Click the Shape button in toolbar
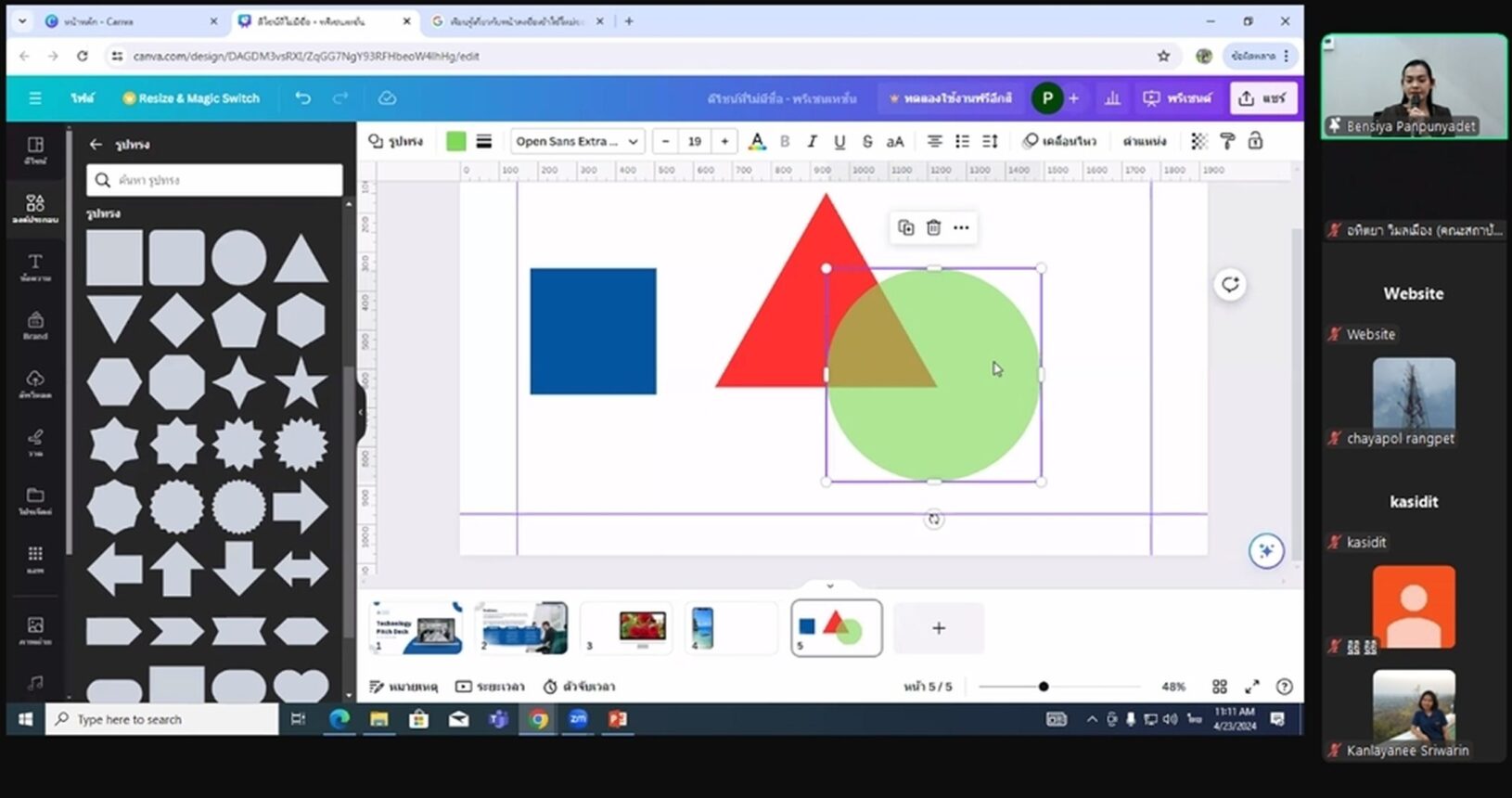The height and width of the screenshot is (798, 1512). coord(395,141)
